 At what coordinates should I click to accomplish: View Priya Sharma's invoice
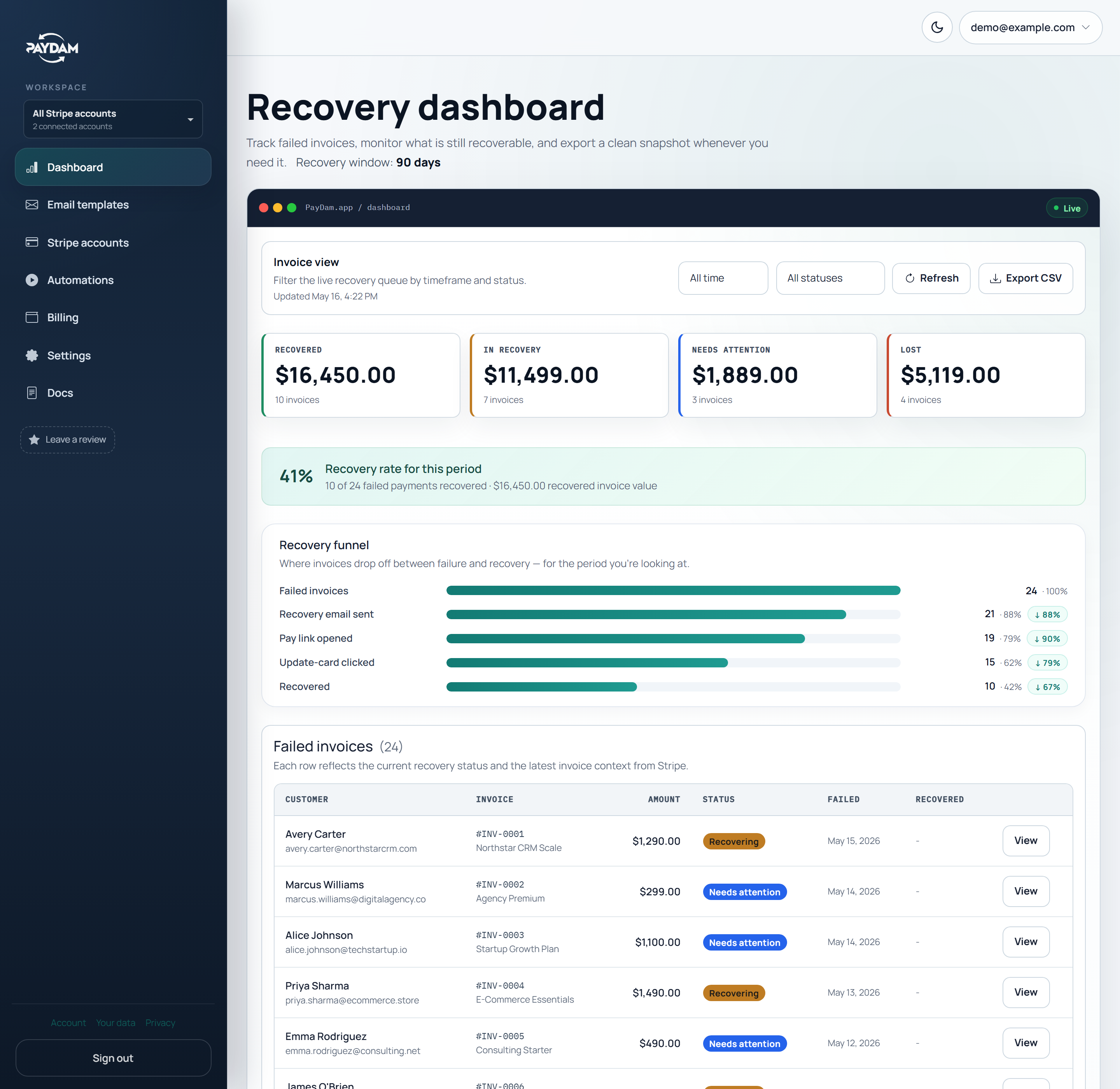(1025, 992)
